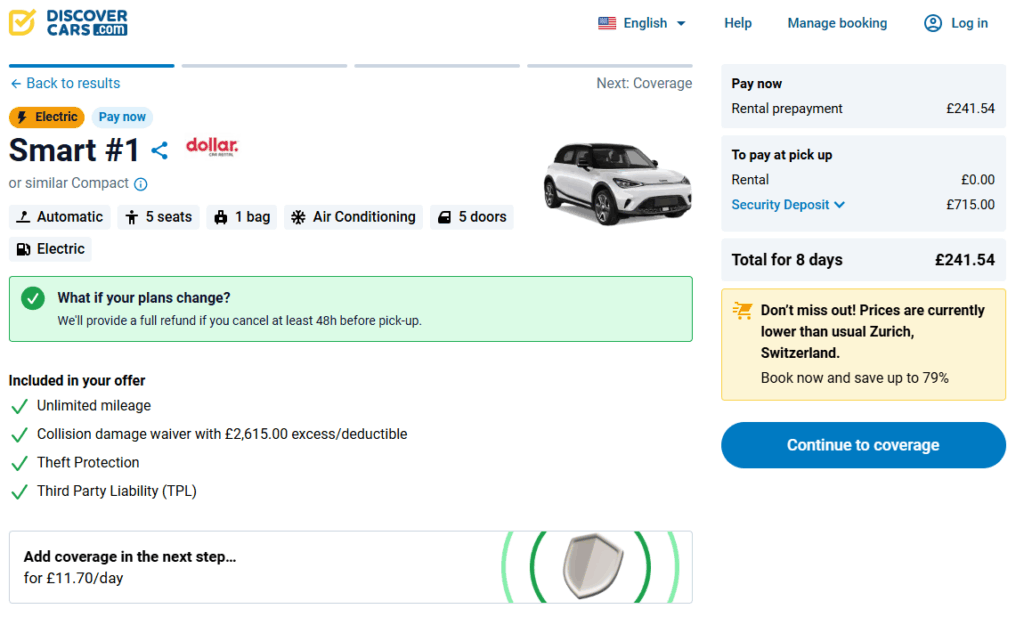This screenshot has height=617, width=1024.
Task: Go Back to results
Action: pos(64,83)
